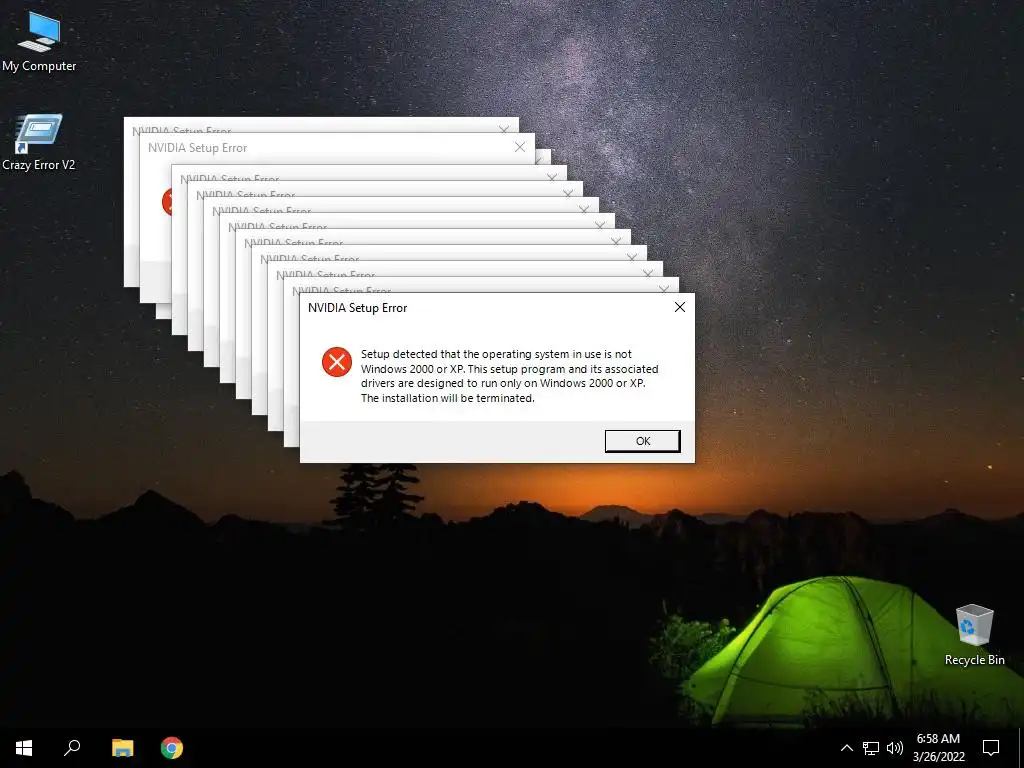
Task: Open the Recycle Bin desktop icon
Action: tap(974, 635)
